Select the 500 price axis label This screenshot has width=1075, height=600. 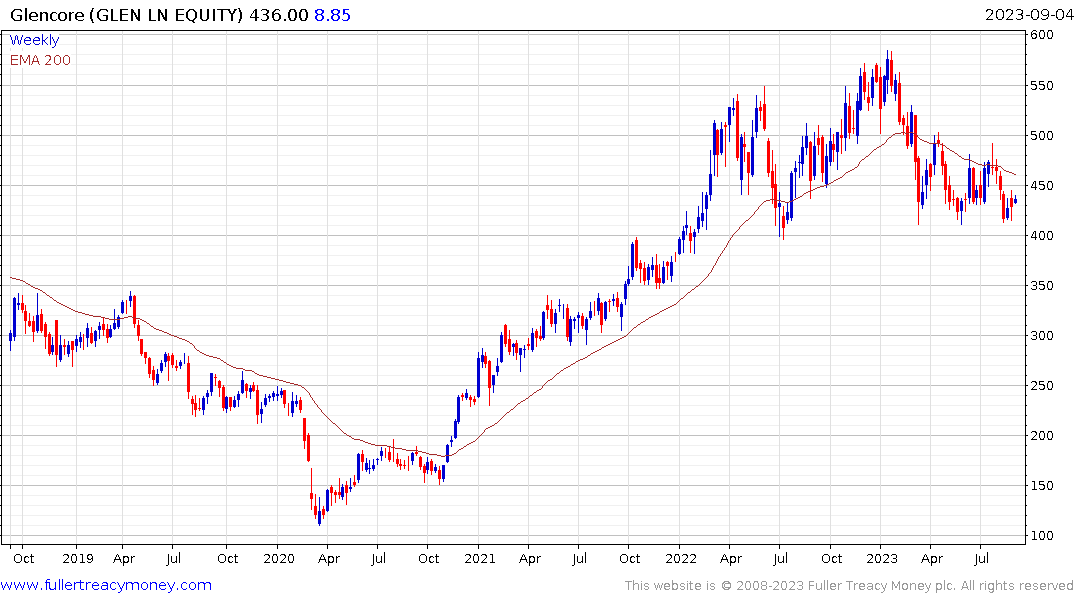coord(1042,136)
